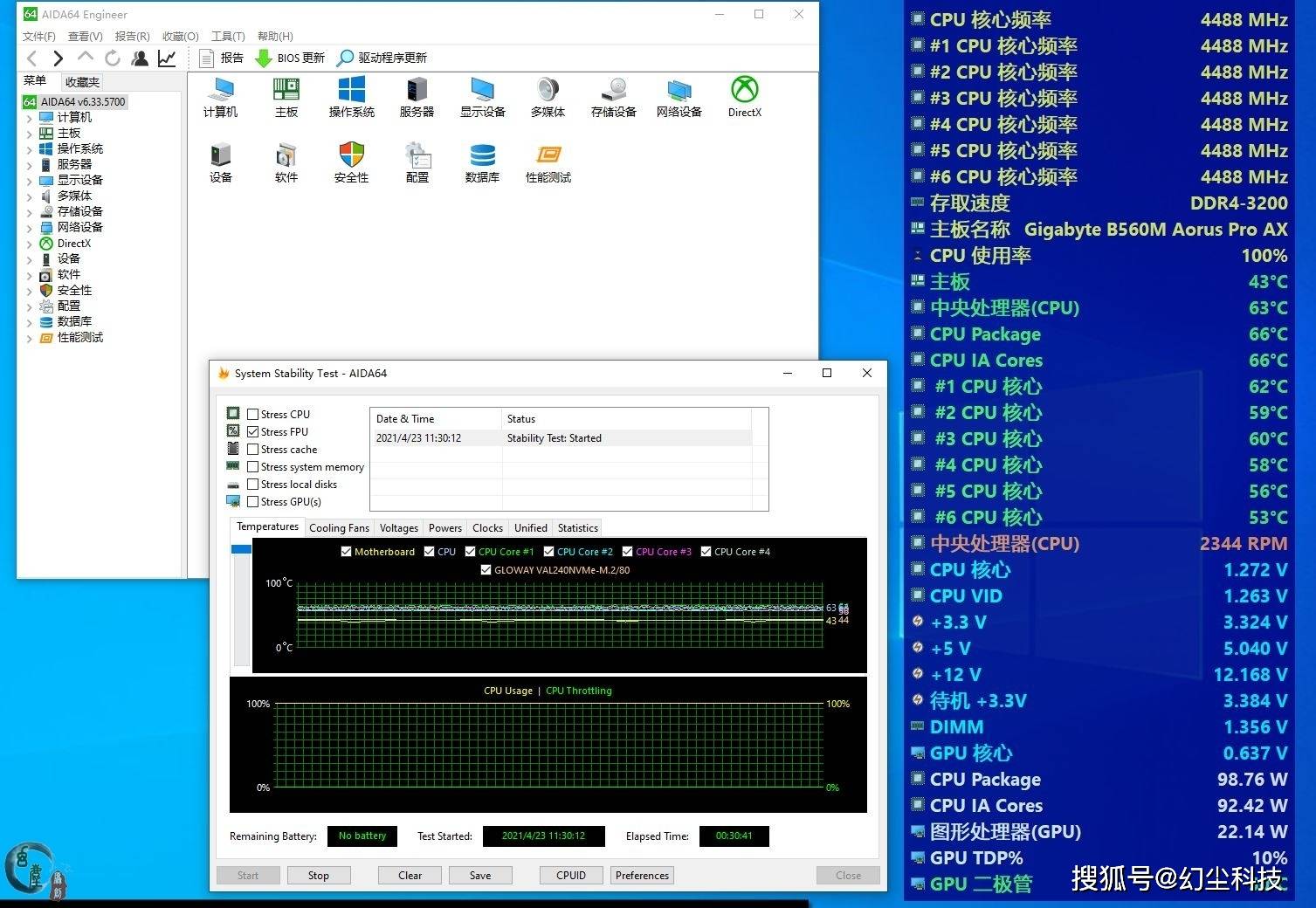1316x908 pixels.
Task: Click the 报告 (Report) toolbar button
Action: 222,58
